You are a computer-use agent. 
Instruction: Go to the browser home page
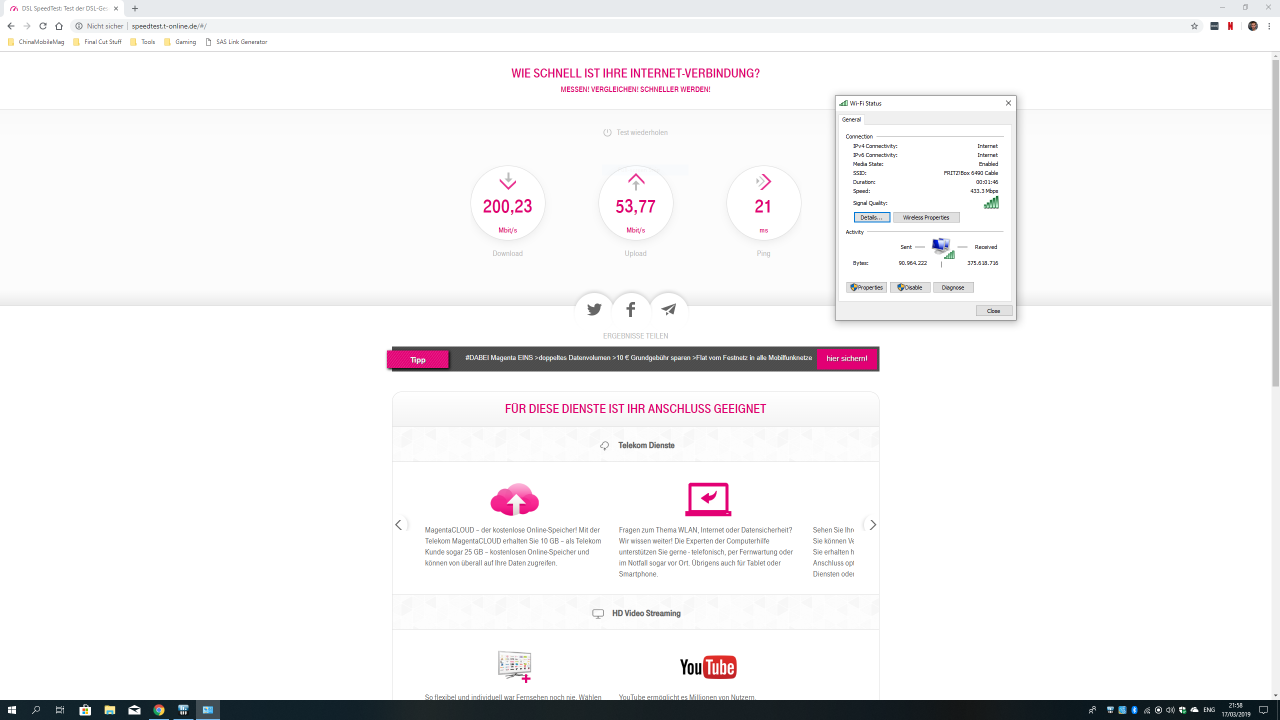click(59, 26)
